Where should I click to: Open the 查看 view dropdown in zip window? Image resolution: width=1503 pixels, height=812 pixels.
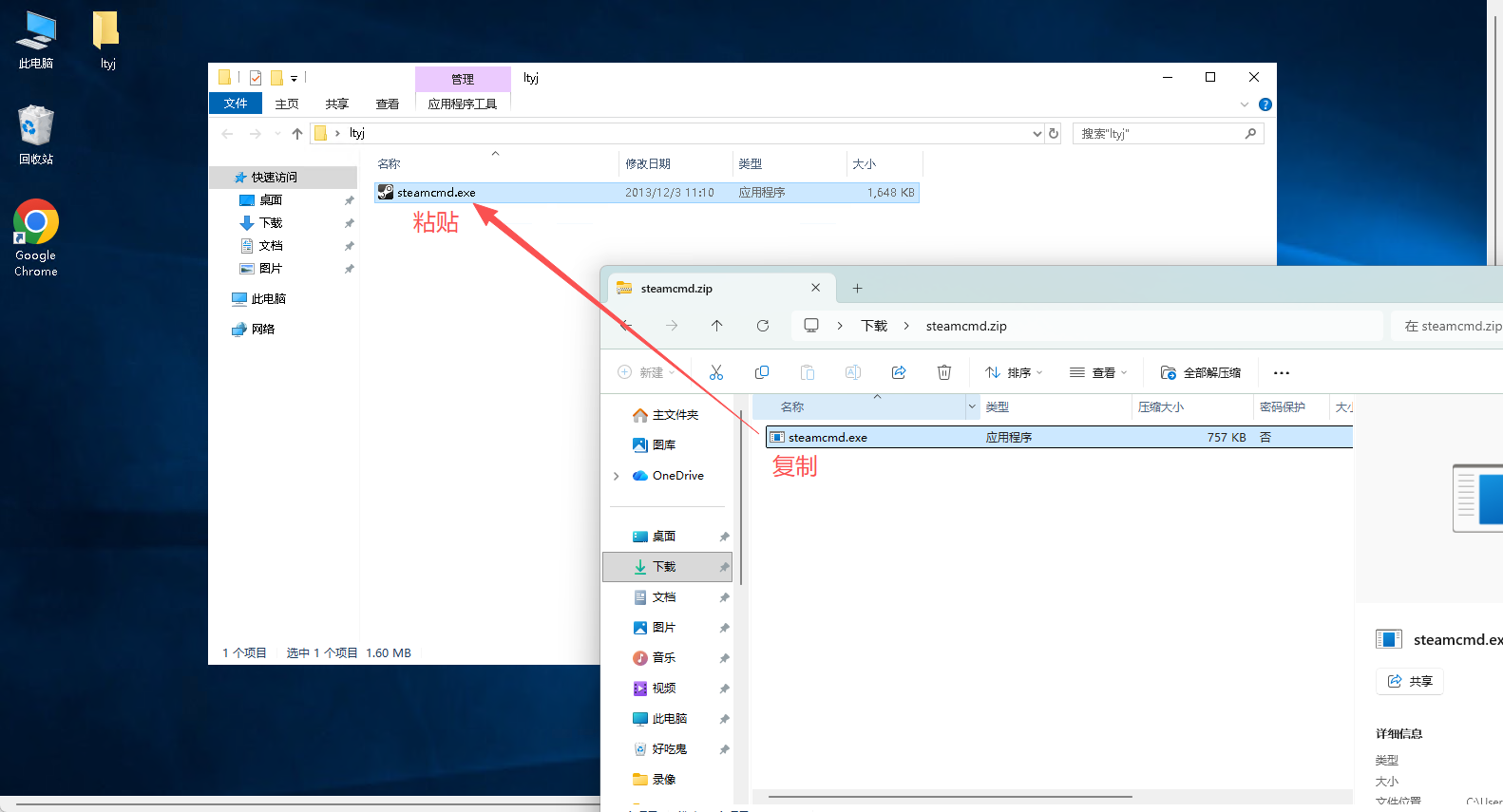point(1098,372)
